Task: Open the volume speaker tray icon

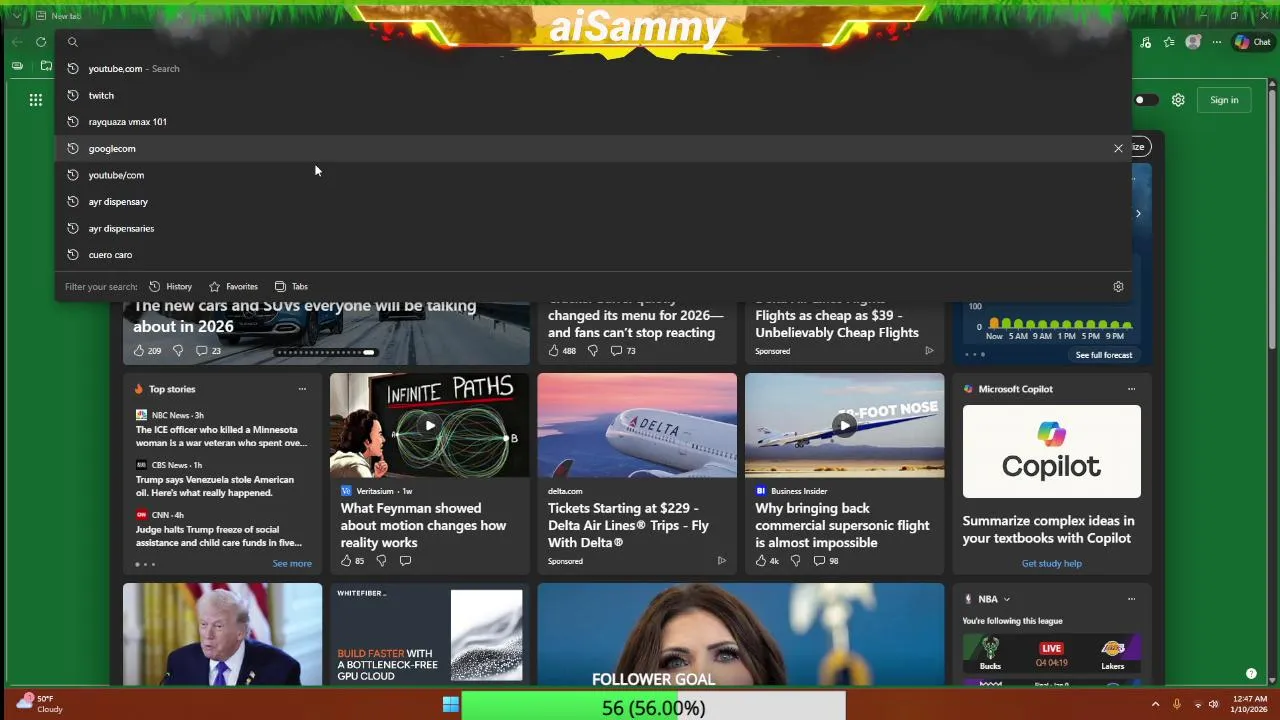Action: (x=1213, y=705)
